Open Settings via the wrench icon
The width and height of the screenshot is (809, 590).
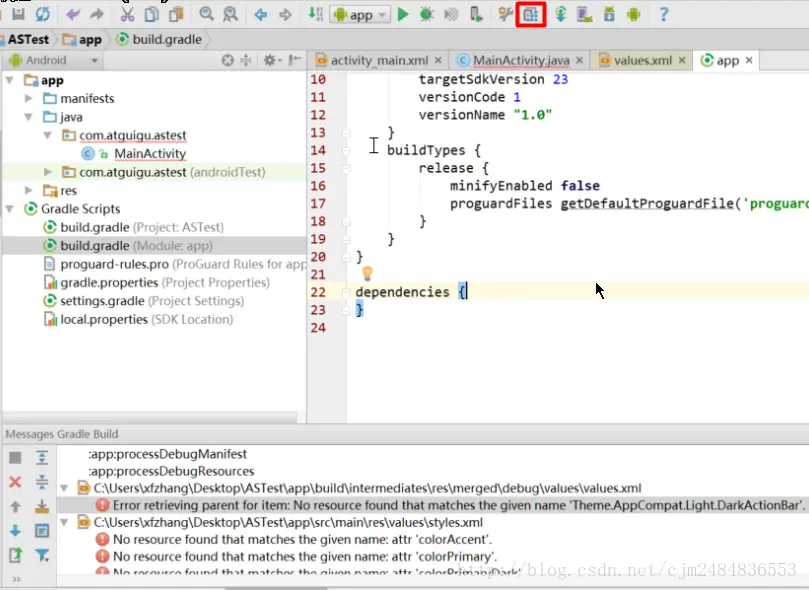click(506, 14)
